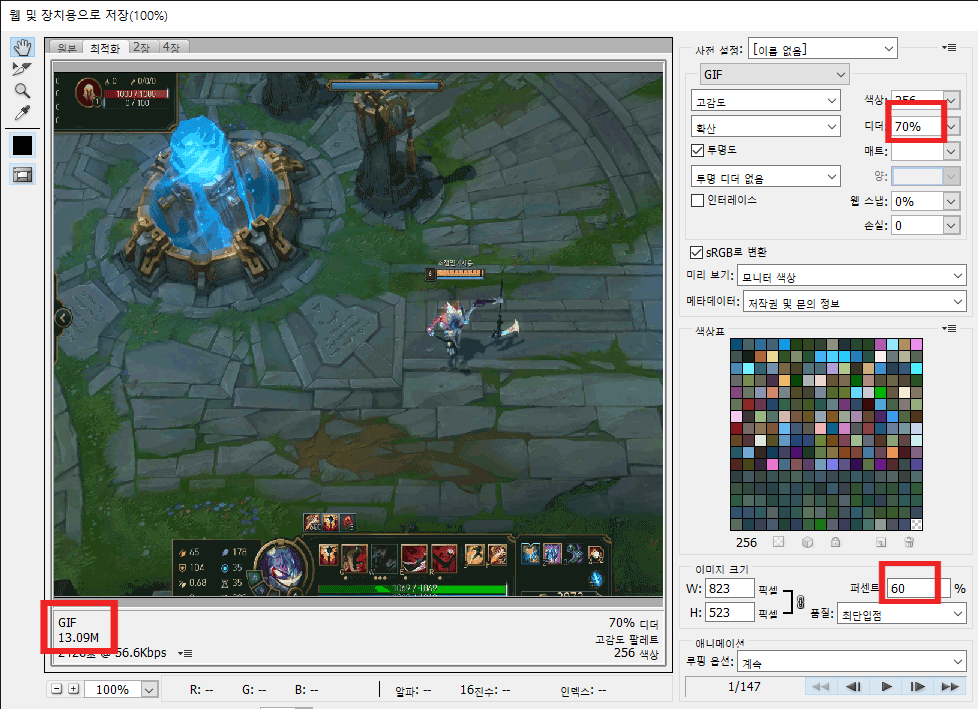
Task: Switch to the 2장 tab
Action: 142,47
